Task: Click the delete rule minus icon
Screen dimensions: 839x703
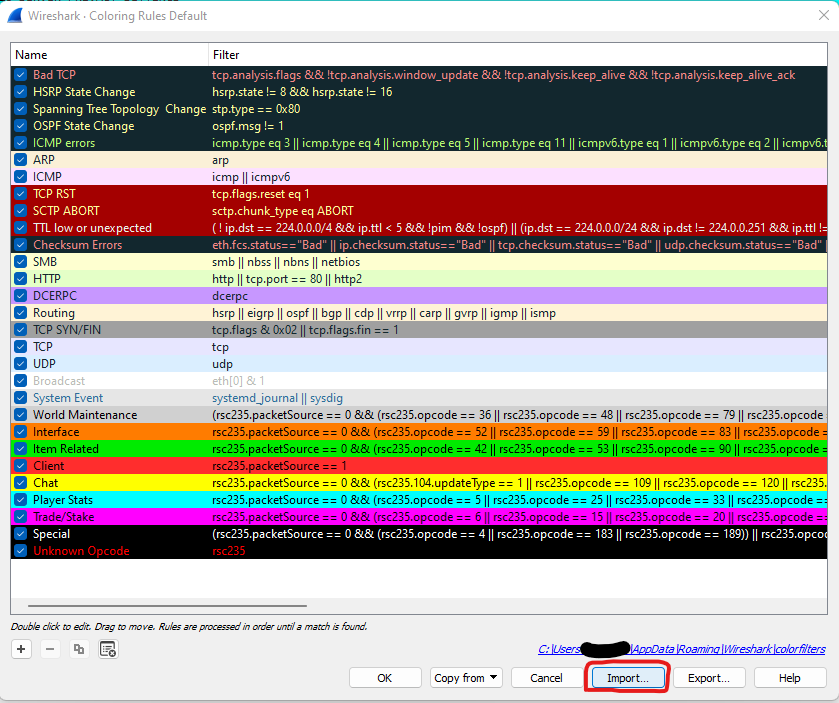Action: (50, 649)
